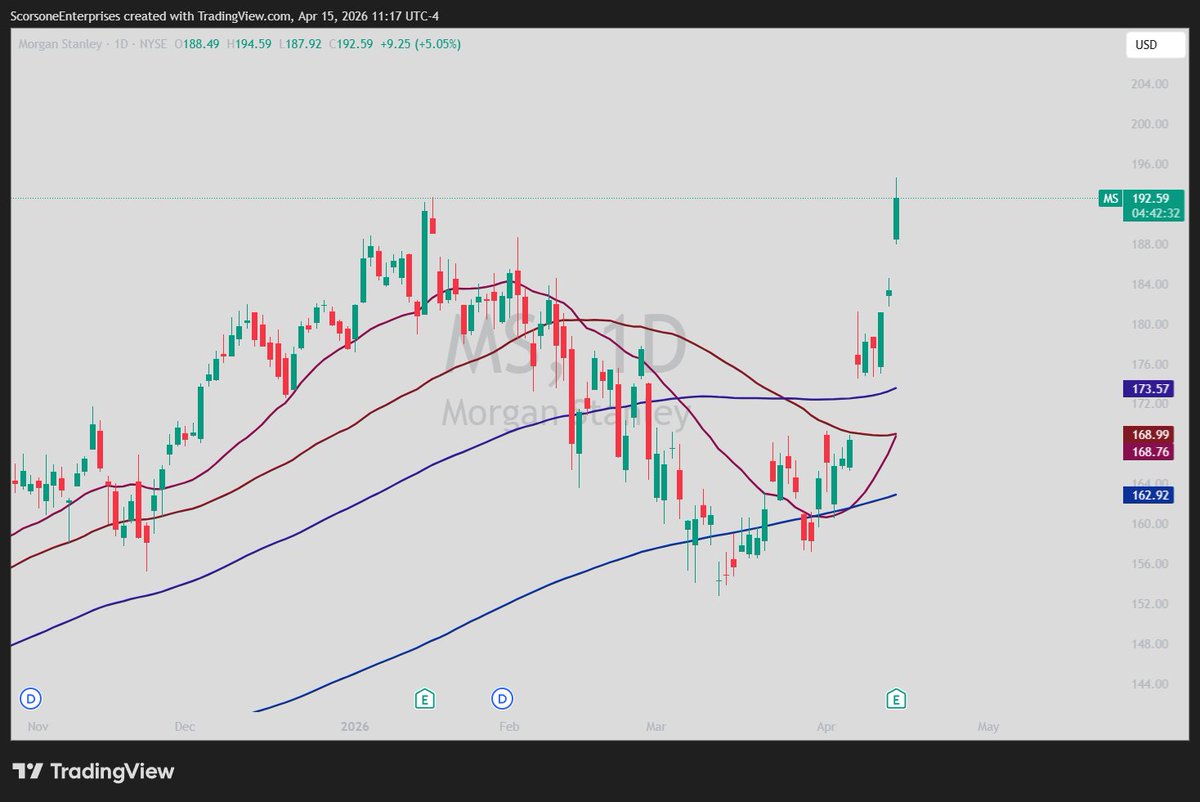Click the 2026 label on time axis

click(x=356, y=727)
